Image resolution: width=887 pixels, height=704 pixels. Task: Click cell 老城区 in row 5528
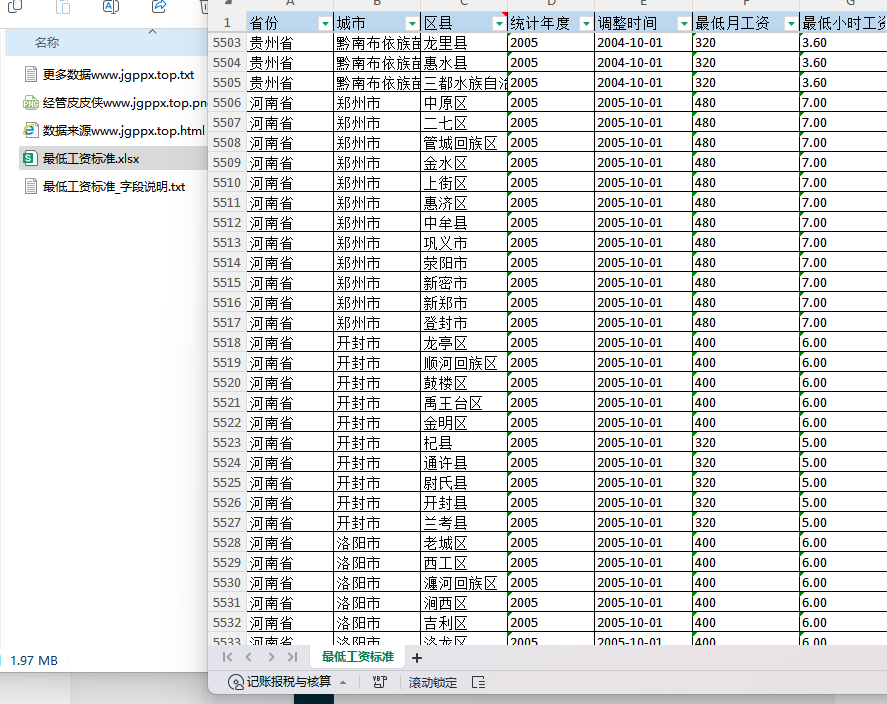[464, 543]
